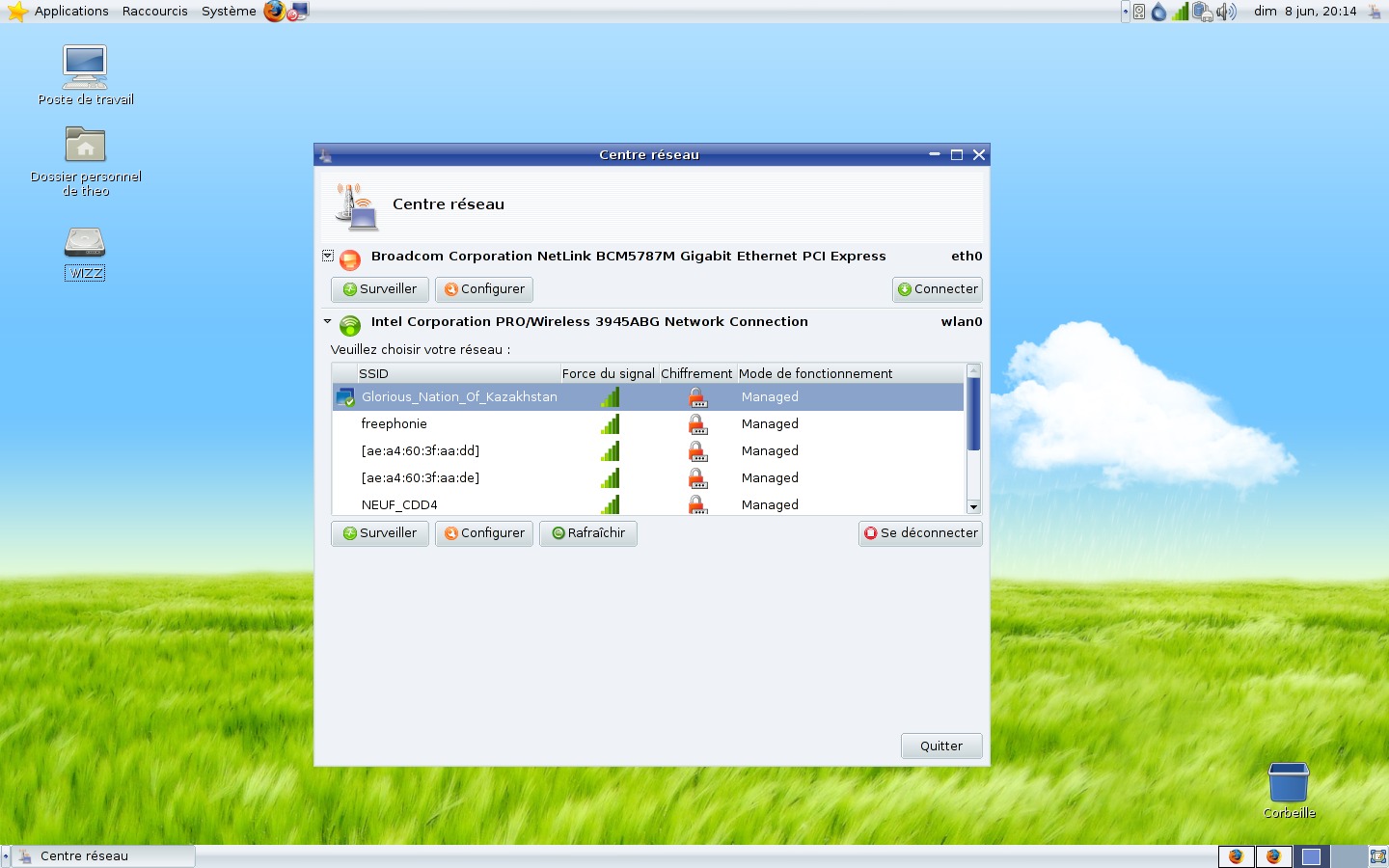This screenshot has height=868, width=1389.
Task: Switch to the second workspace showing Firefox
Action: pos(1273,856)
